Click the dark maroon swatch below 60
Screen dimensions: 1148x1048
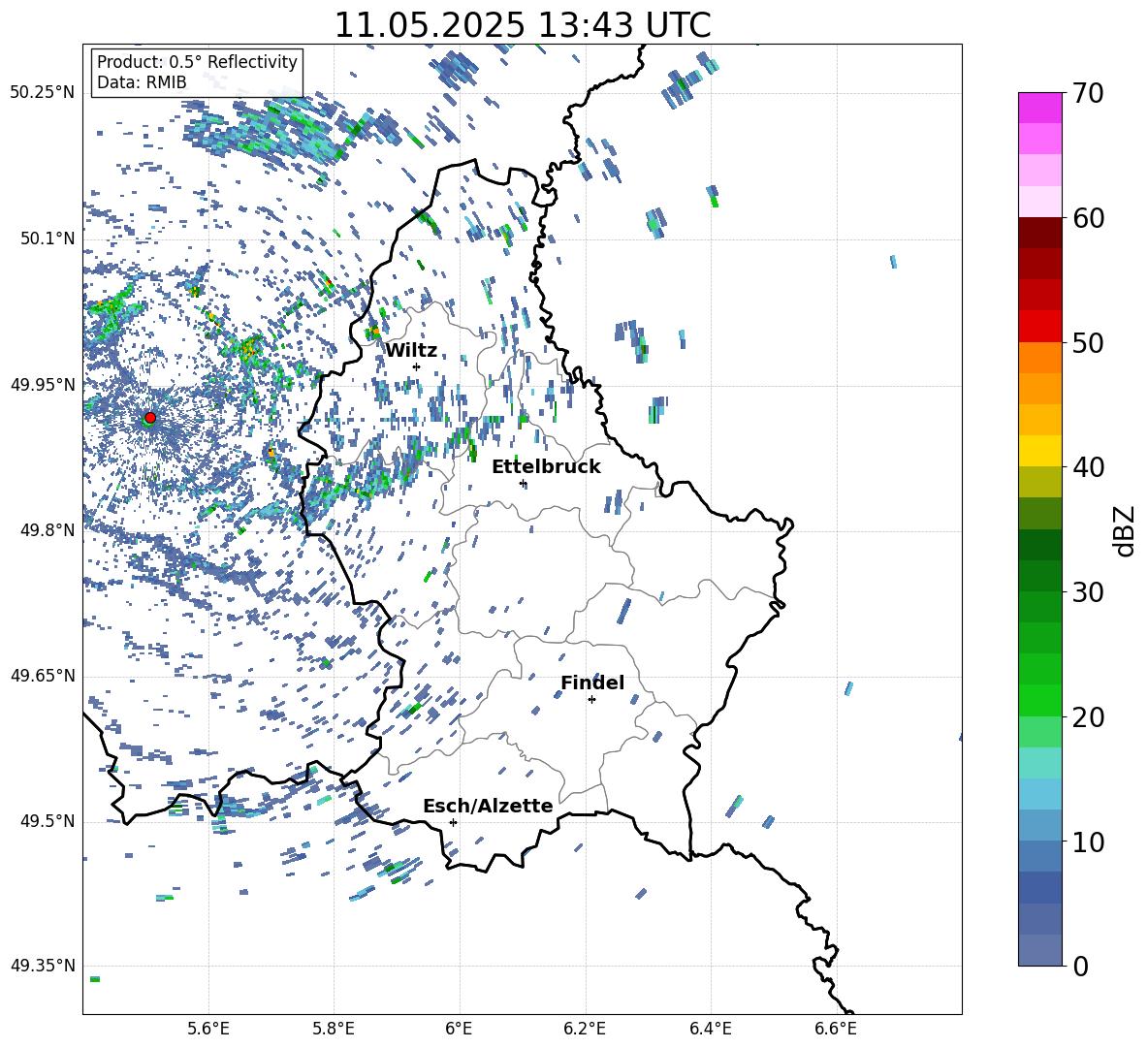[1039, 233]
